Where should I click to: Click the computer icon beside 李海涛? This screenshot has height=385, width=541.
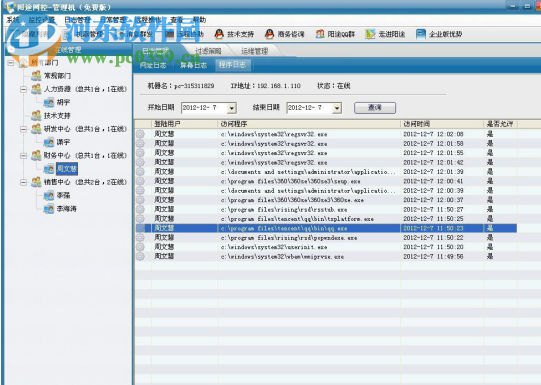coord(49,208)
